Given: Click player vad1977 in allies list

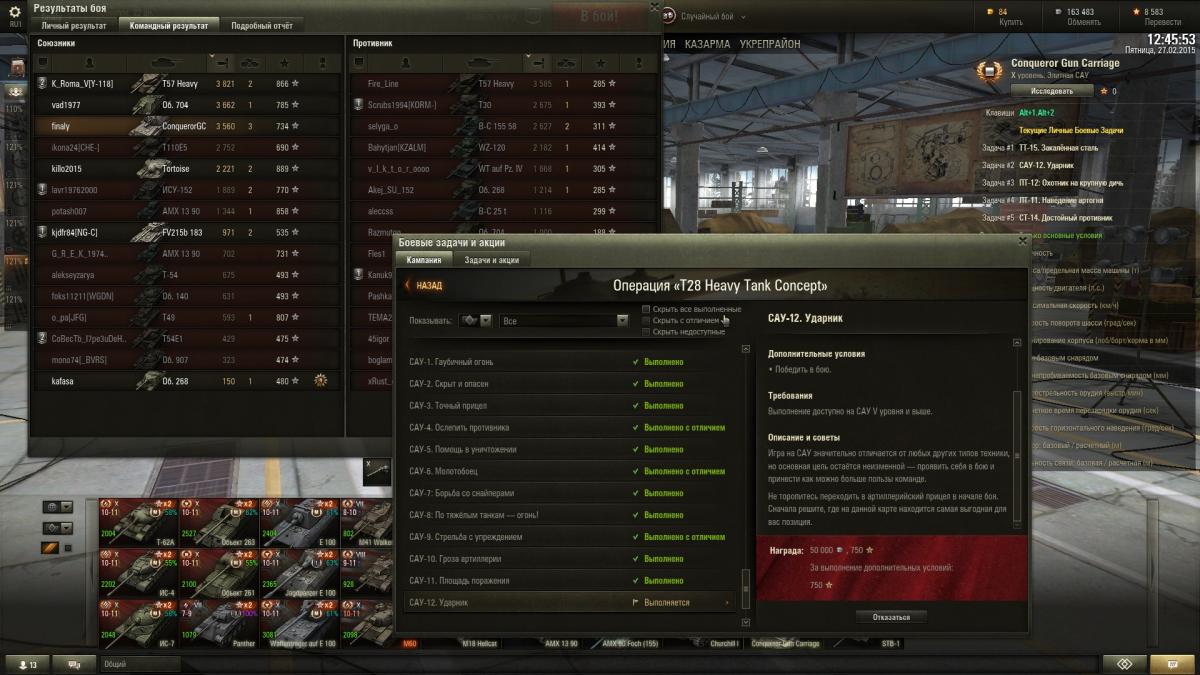Looking at the screenshot, I should 66,105.
